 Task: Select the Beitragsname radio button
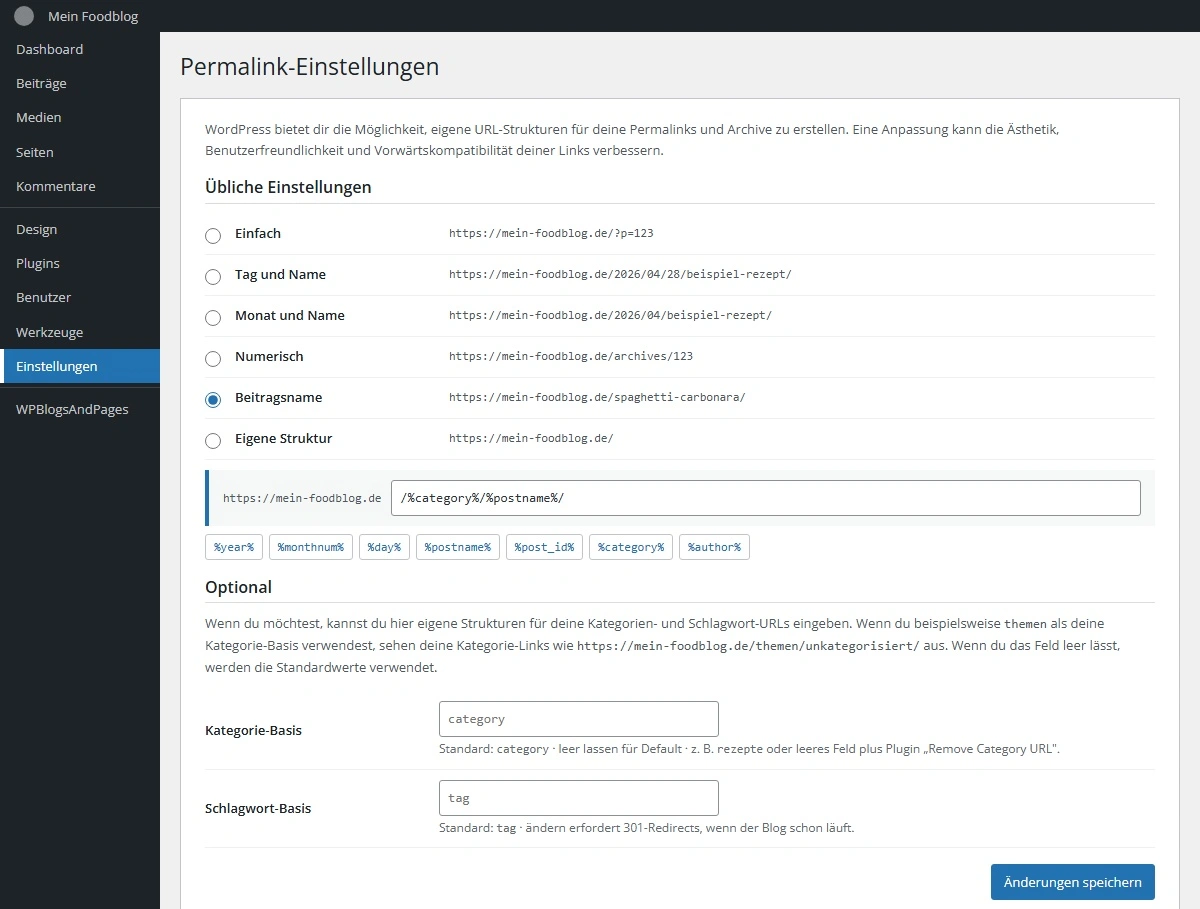point(213,400)
